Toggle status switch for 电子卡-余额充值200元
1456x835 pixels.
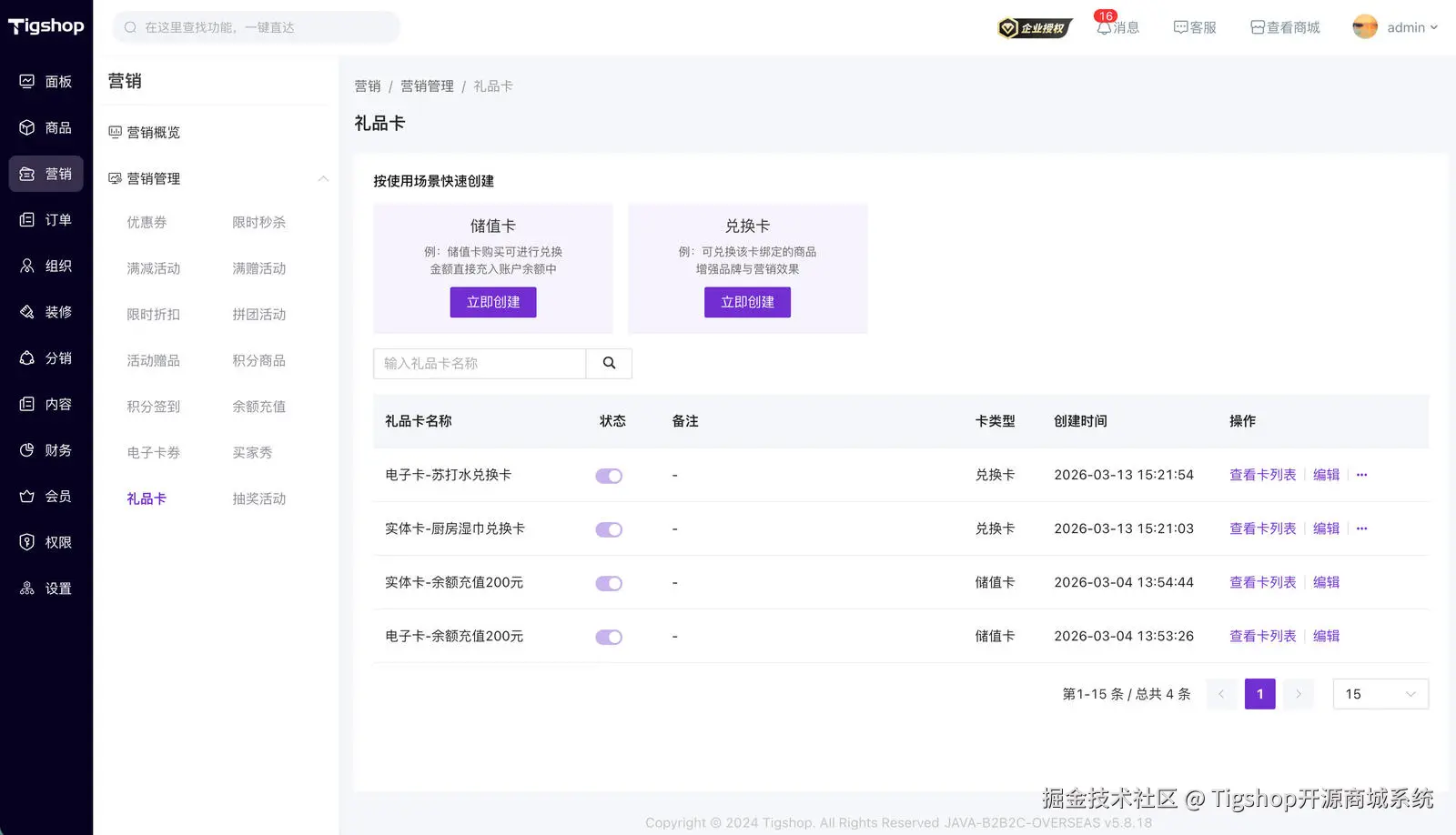[x=609, y=637]
